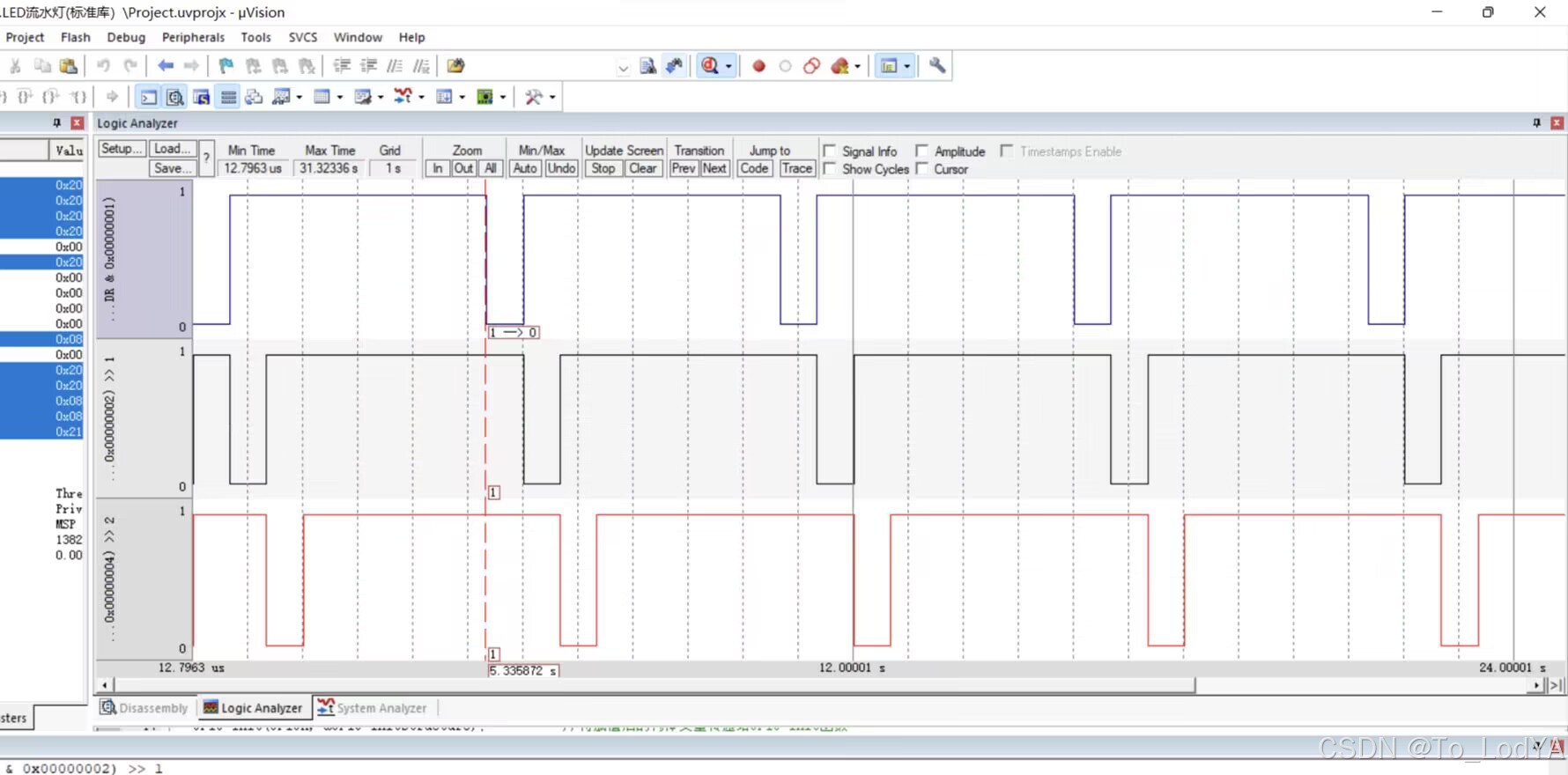Click the Grid value 1 s field
This screenshot has width=1568, height=775.
click(x=393, y=168)
